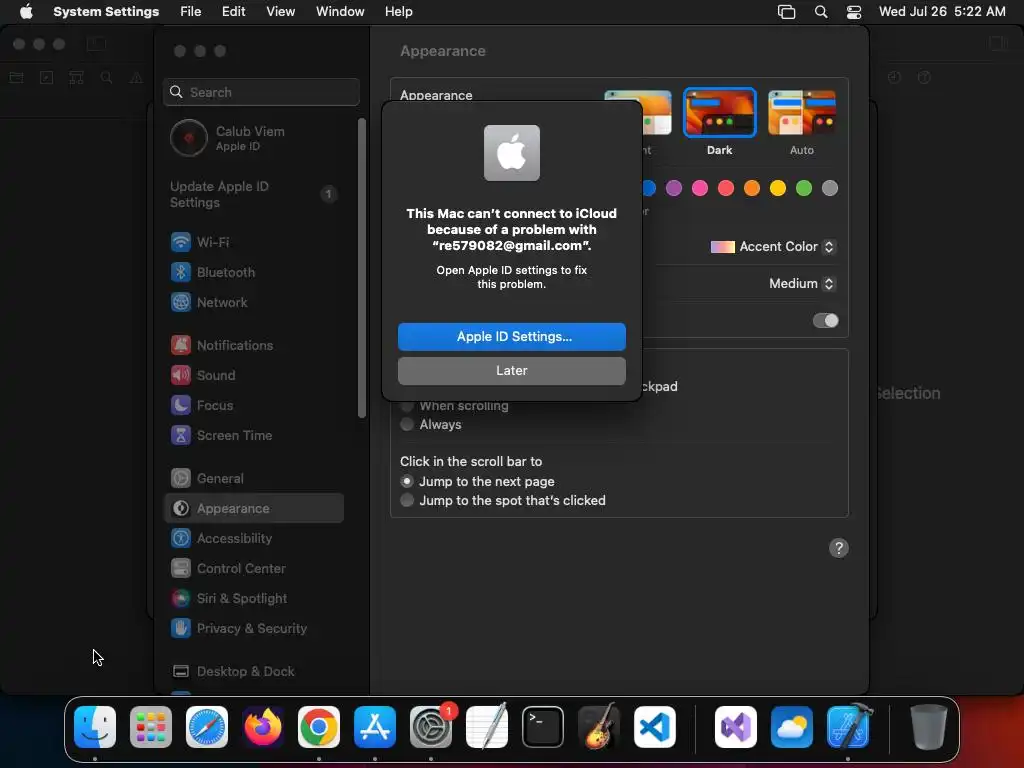This screenshot has height=768, width=1024.
Task: Open Privacy & Security settings
Action: (x=238, y=628)
